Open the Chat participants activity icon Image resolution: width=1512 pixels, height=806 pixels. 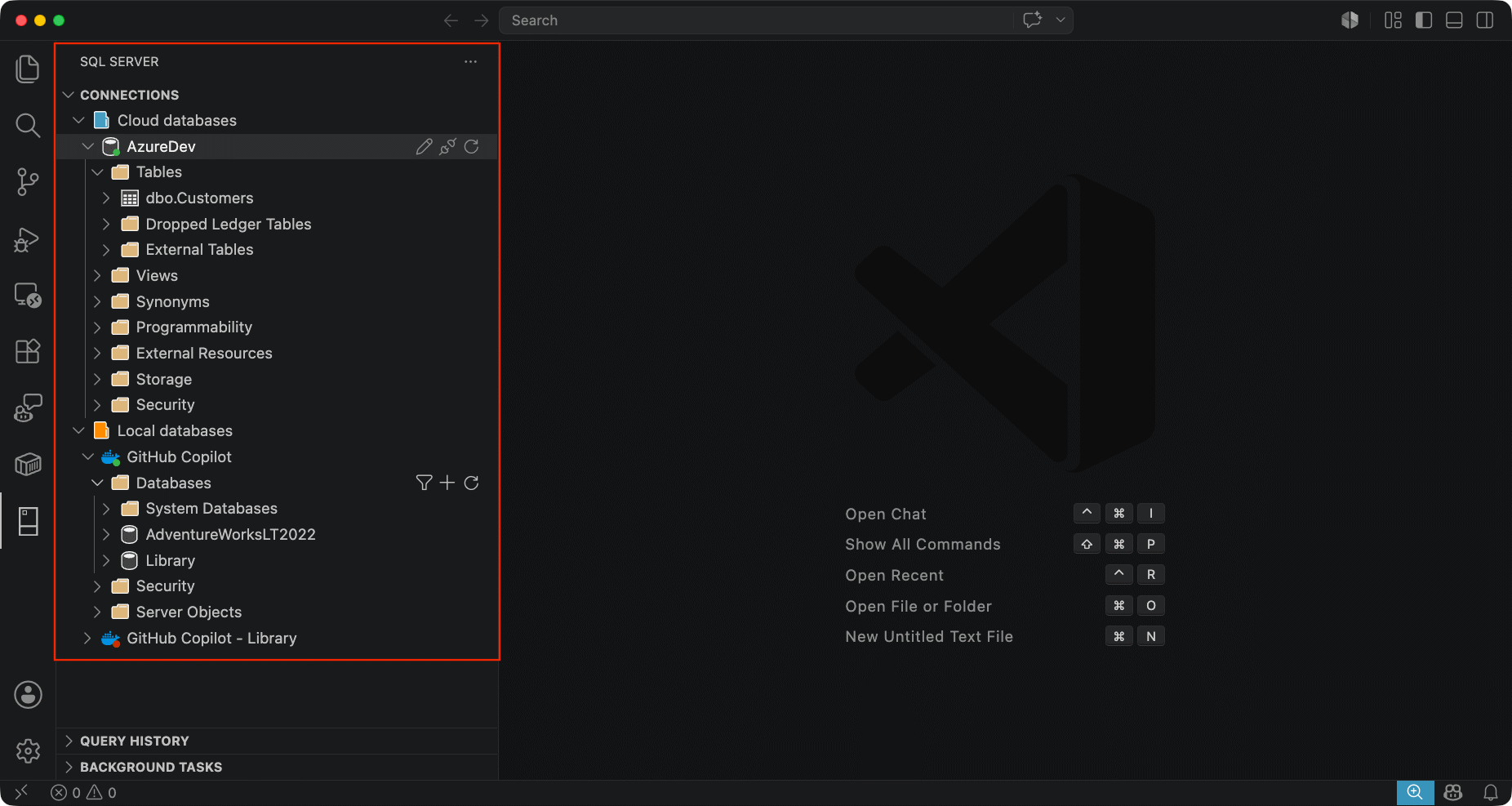pyautogui.click(x=28, y=407)
